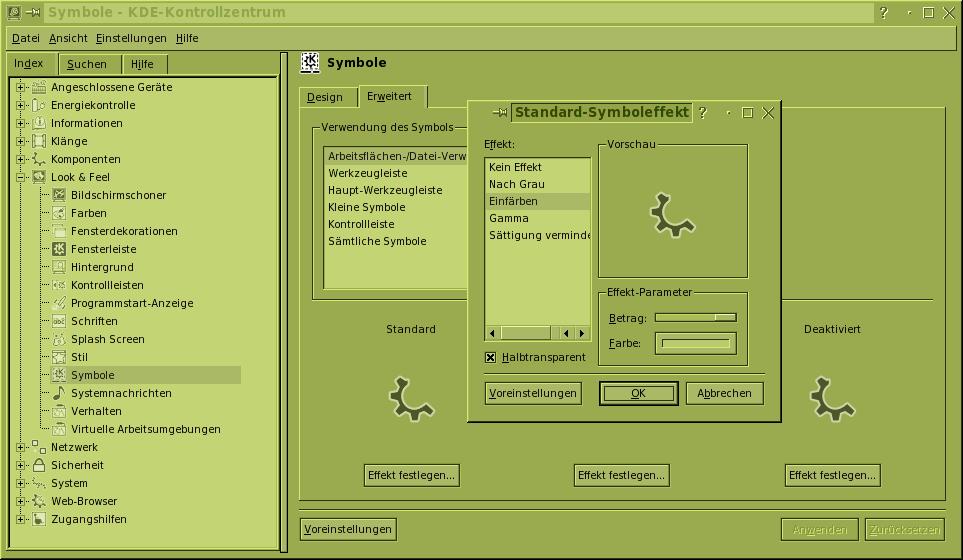Click the help question mark in dialog titlebar
The width and height of the screenshot is (963, 560).
point(703,112)
